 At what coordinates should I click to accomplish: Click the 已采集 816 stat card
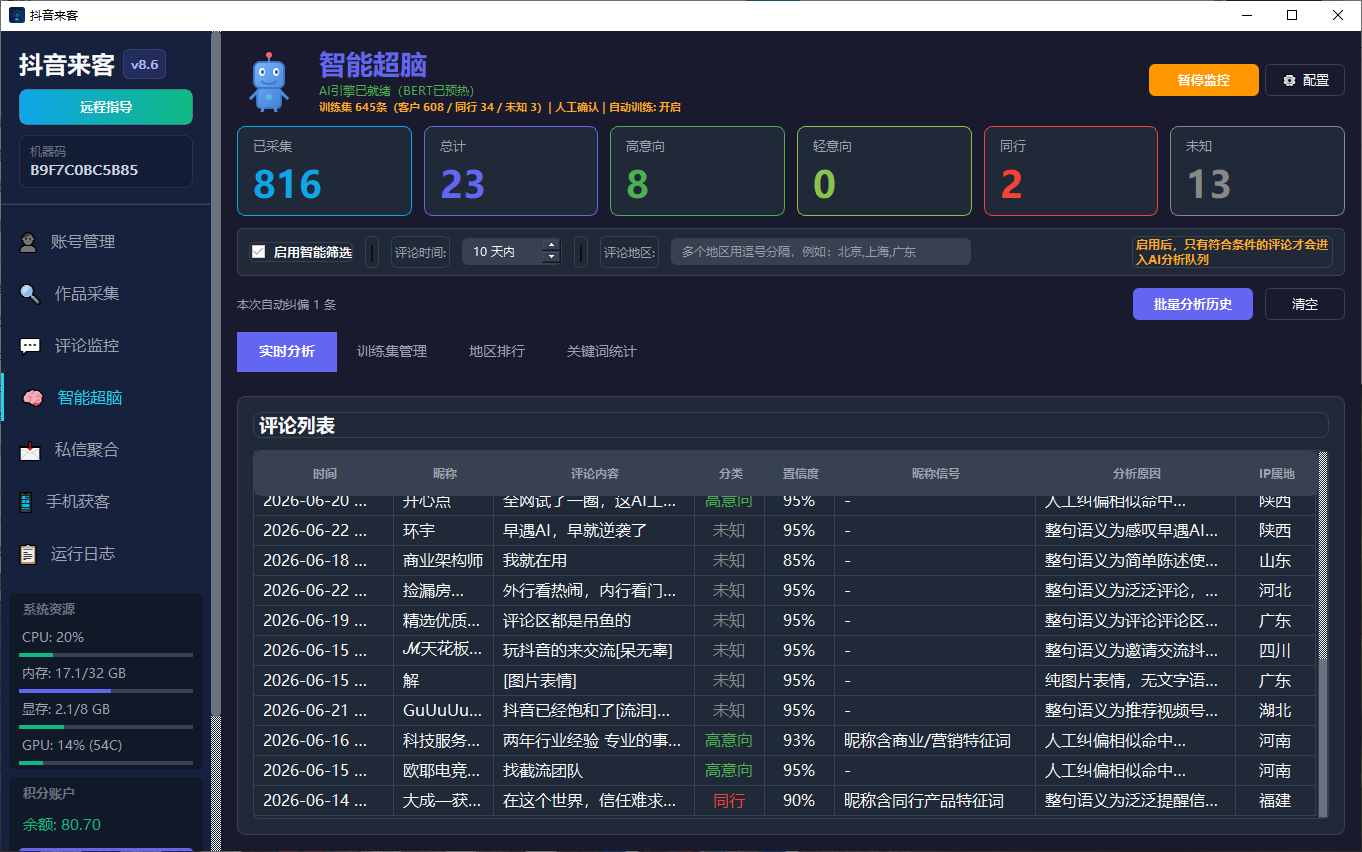324,171
